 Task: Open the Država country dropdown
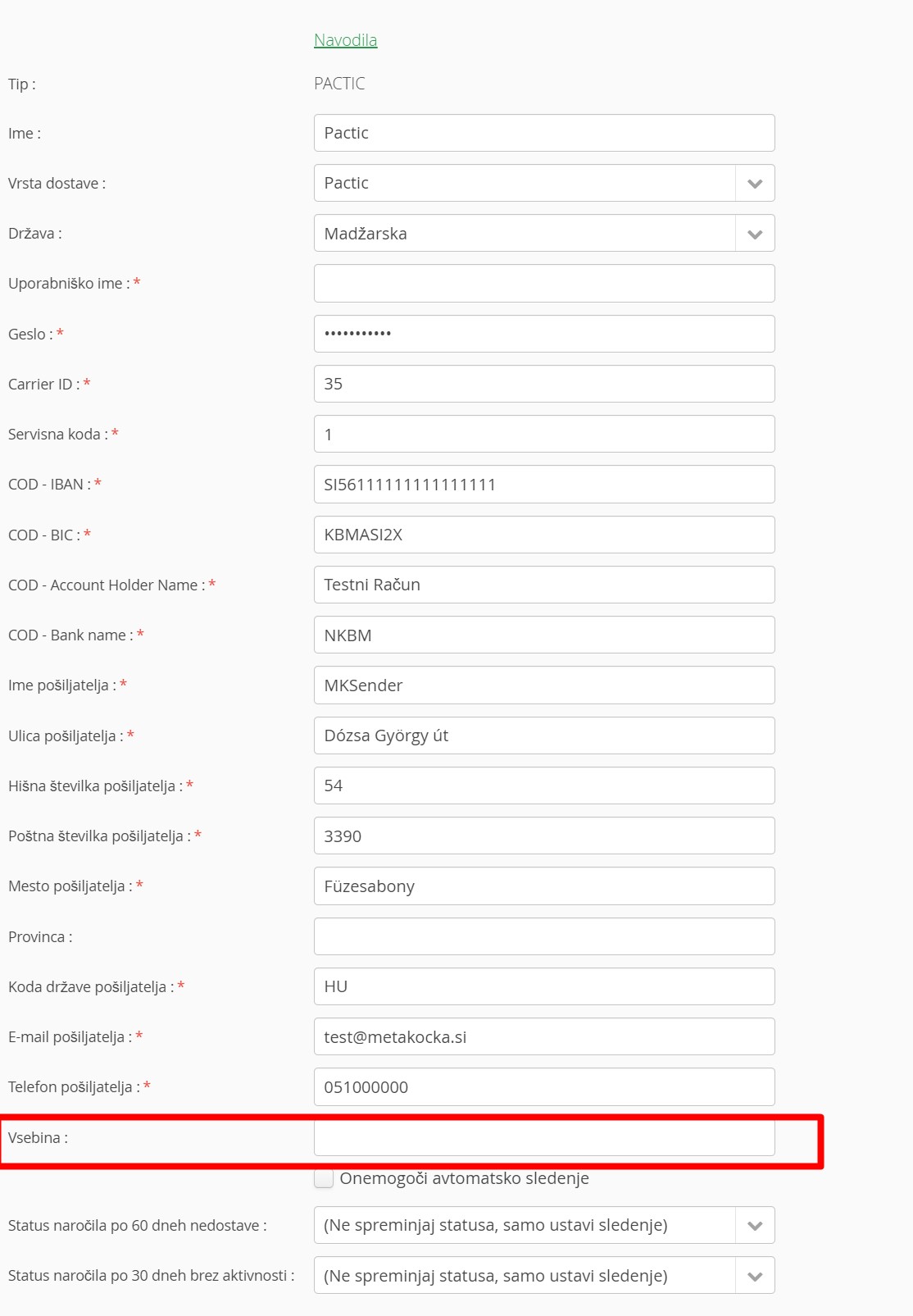(543, 234)
